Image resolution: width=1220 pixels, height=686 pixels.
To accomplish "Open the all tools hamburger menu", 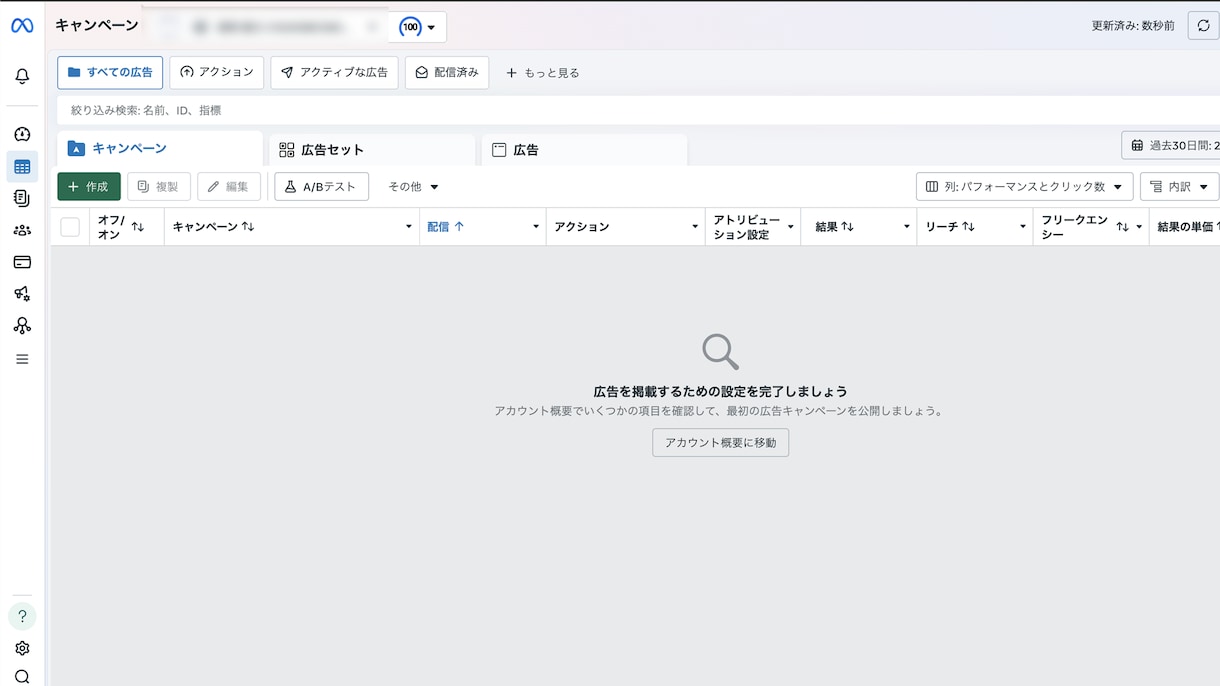I will click(x=22, y=359).
